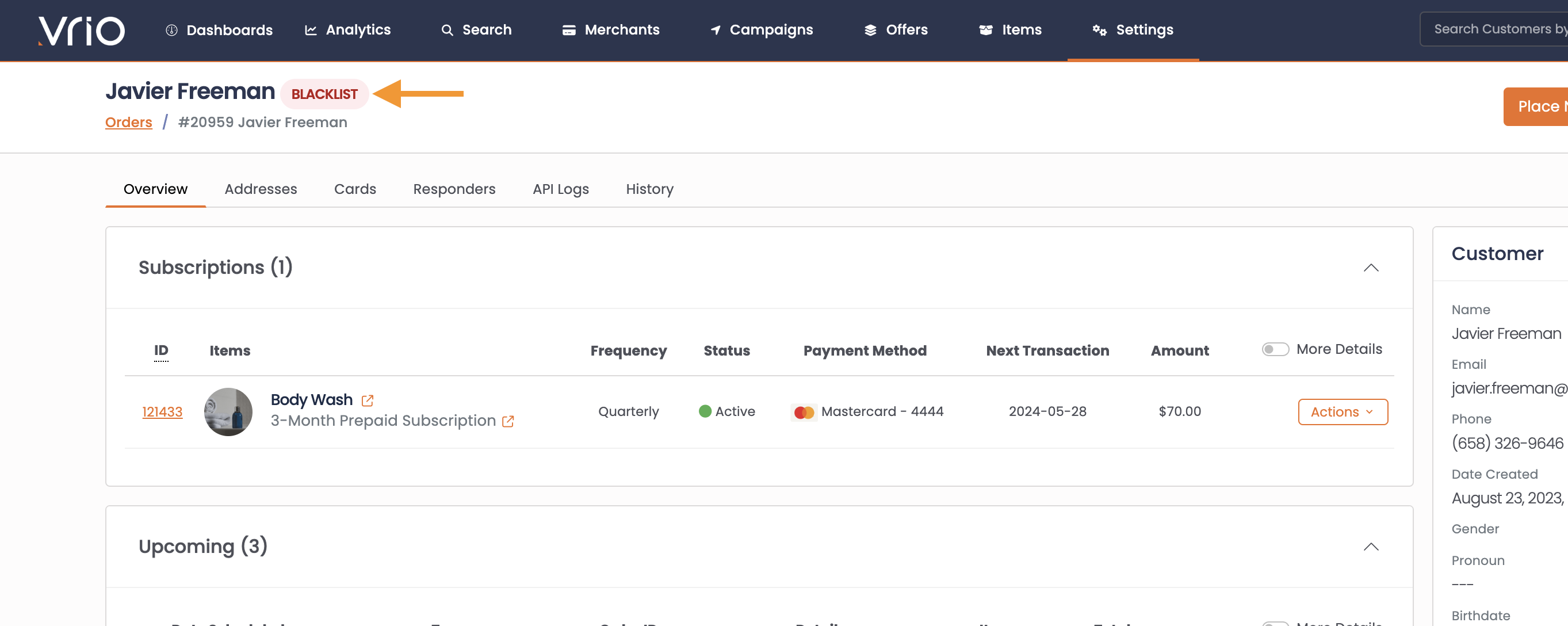The height and width of the screenshot is (626, 1568).
Task: Click the 2024-05-28 next transaction date
Action: click(1047, 413)
